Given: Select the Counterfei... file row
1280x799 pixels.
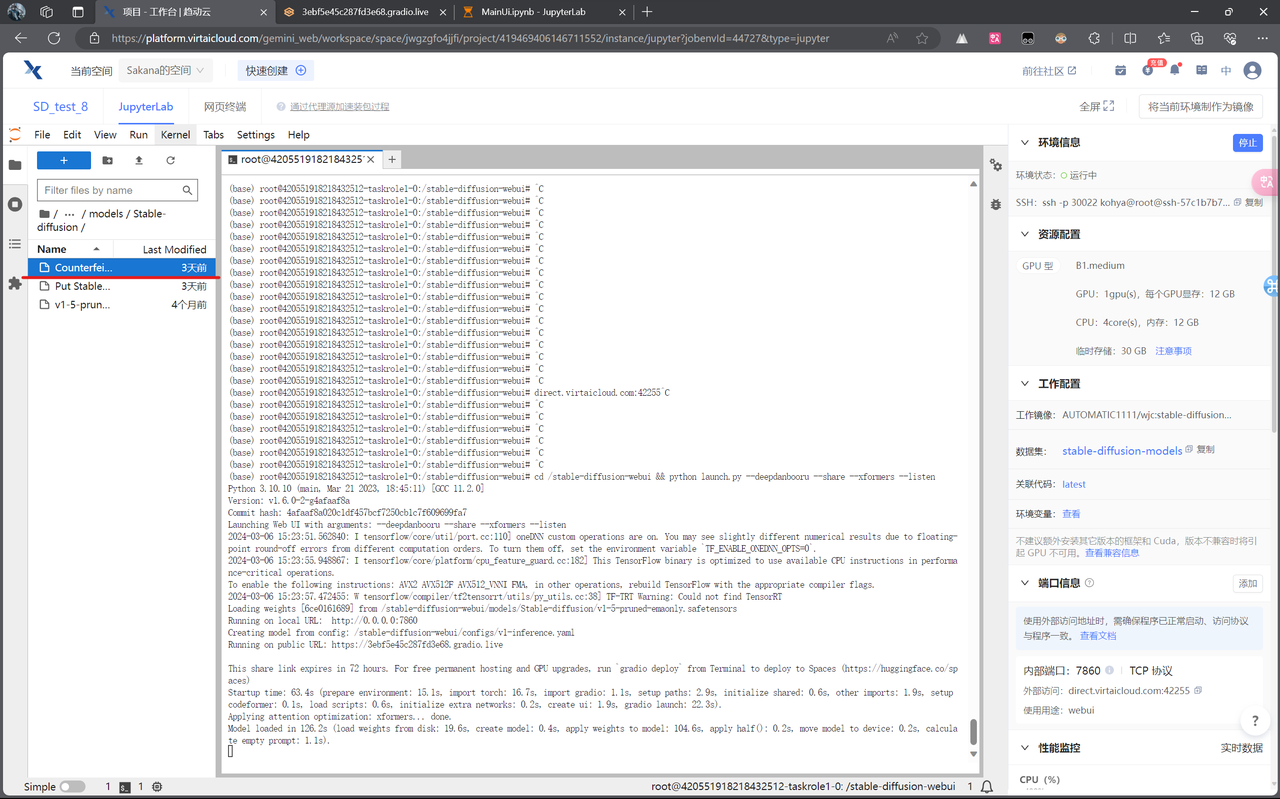Looking at the screenshot, I should [122, 268].
